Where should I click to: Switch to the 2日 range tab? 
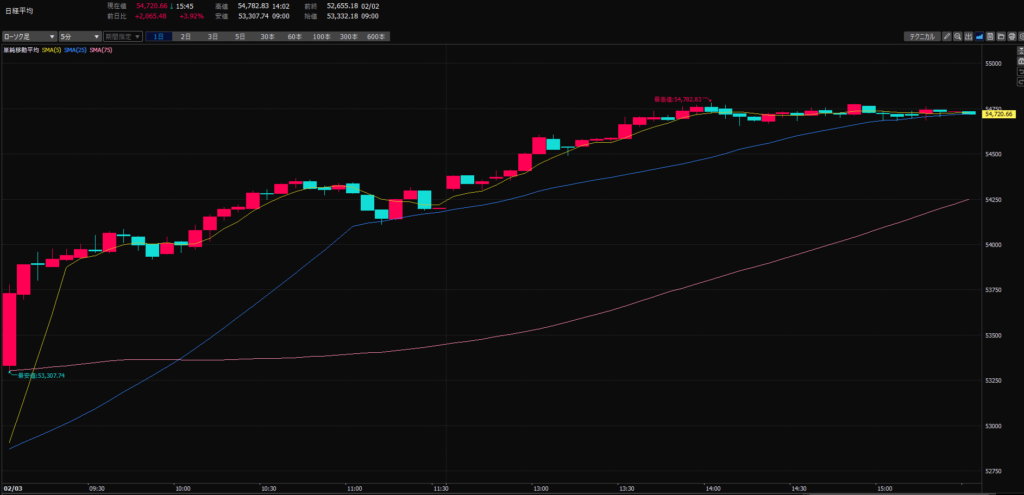186,36
